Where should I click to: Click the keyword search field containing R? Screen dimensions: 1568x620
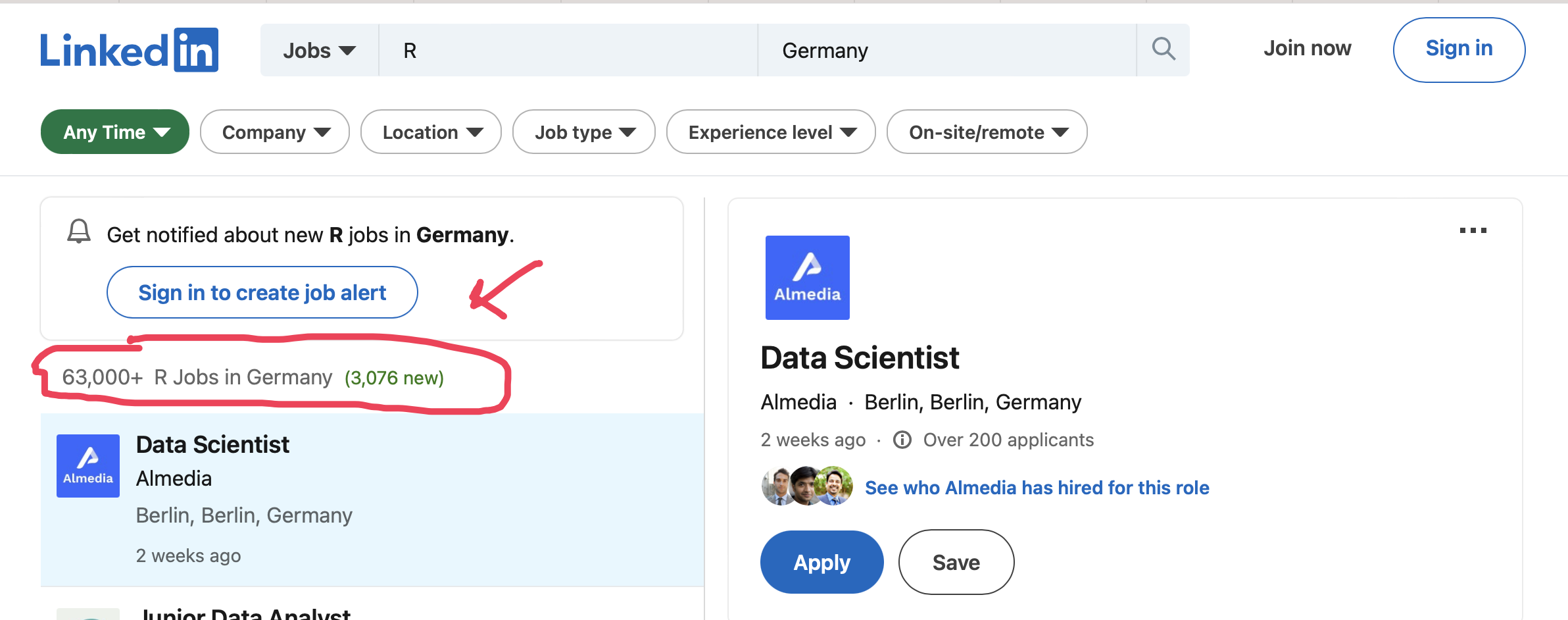[568, 51]
